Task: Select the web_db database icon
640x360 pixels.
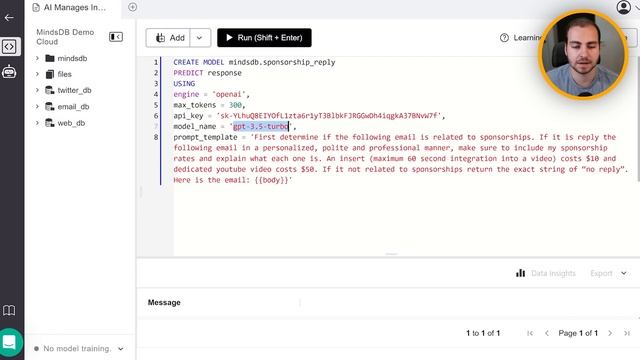Action: (x=50, y=123)
